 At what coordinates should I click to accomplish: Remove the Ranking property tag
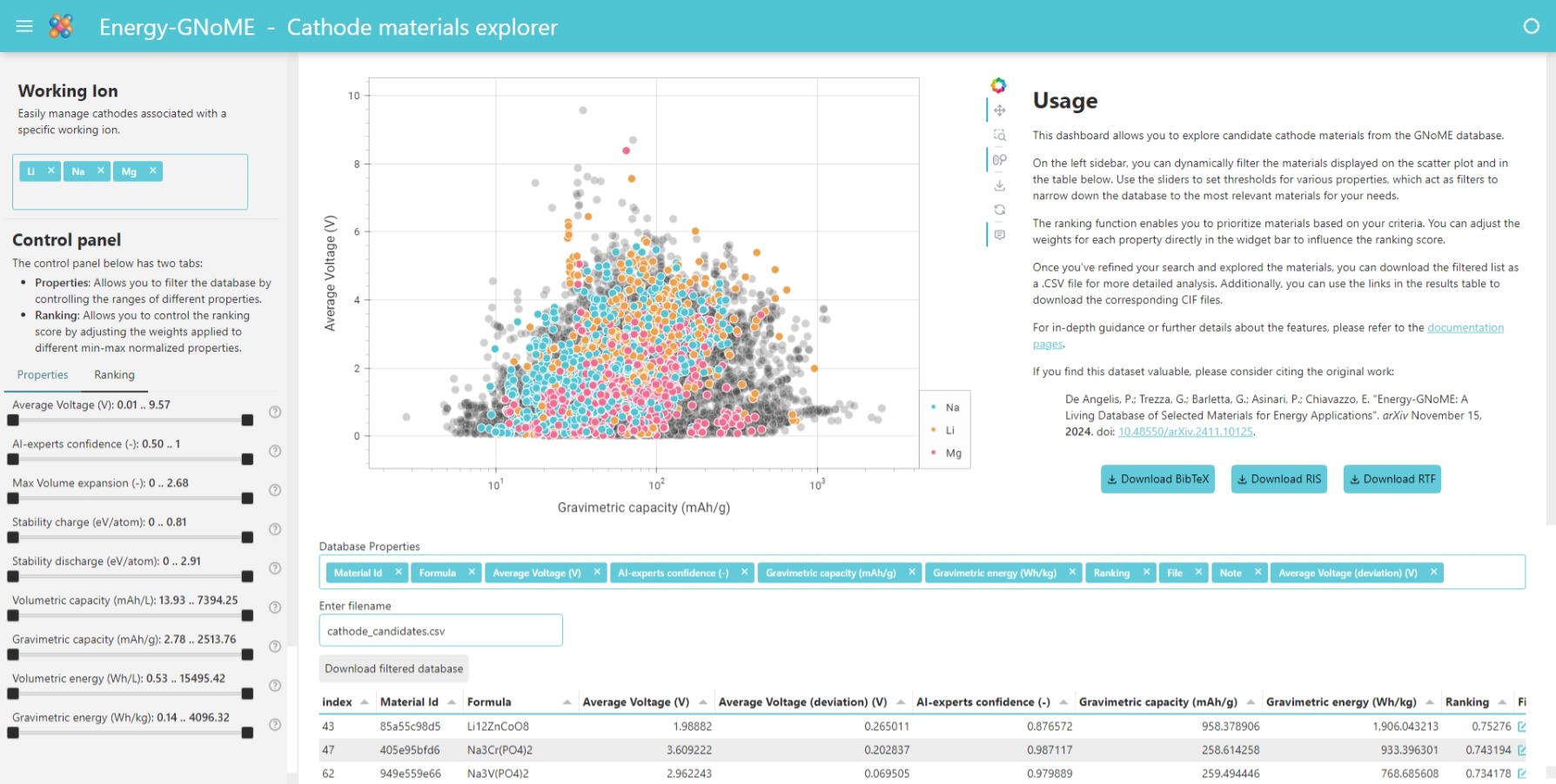[x=1147, y=572]
